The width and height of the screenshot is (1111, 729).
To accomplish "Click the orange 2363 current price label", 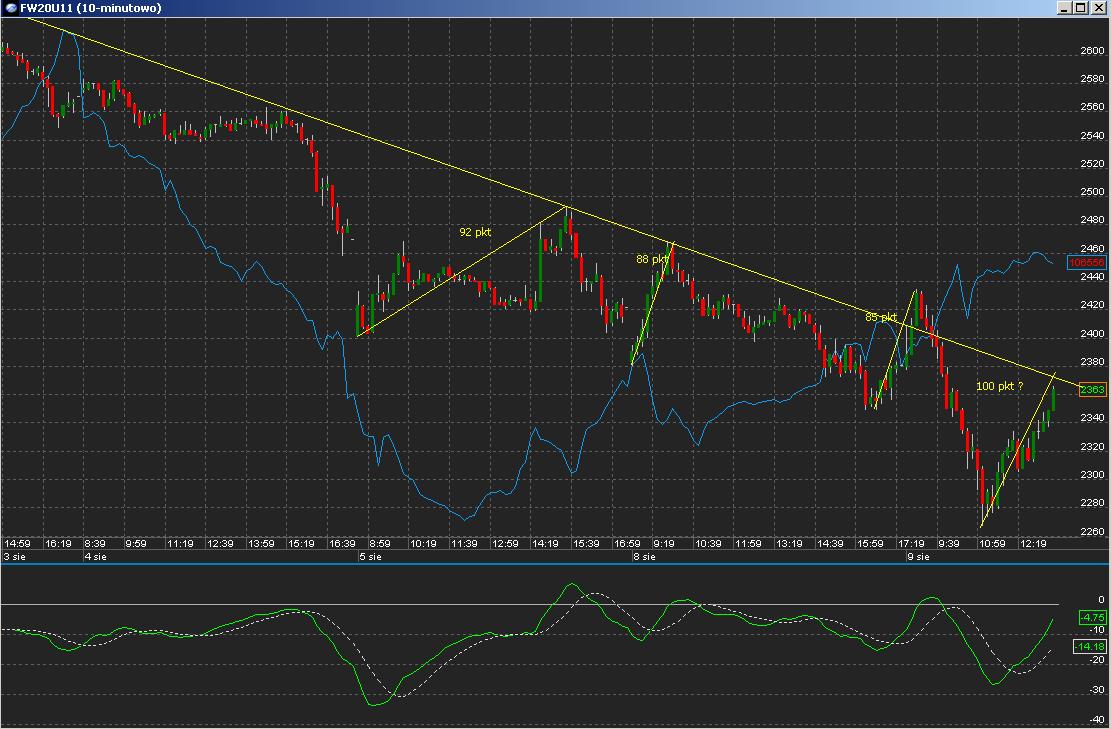I will (x=1093, y=390).
